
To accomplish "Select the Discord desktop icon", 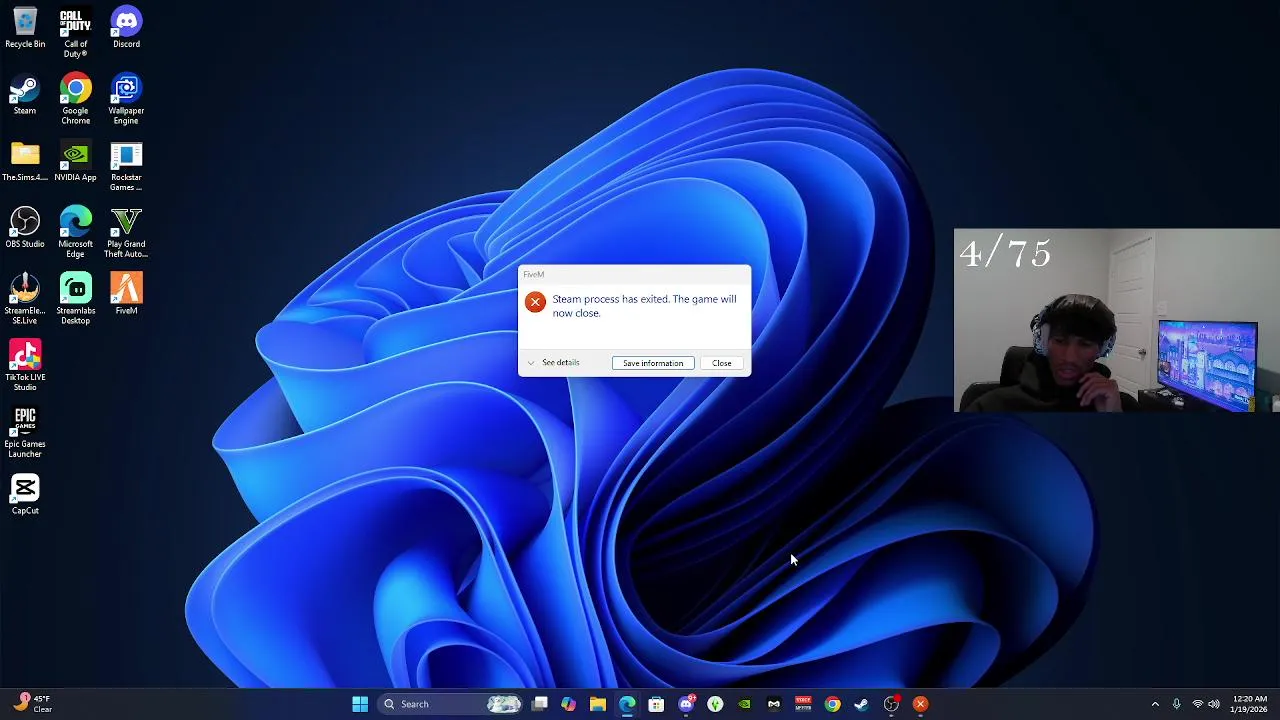I will pos(126,28).
